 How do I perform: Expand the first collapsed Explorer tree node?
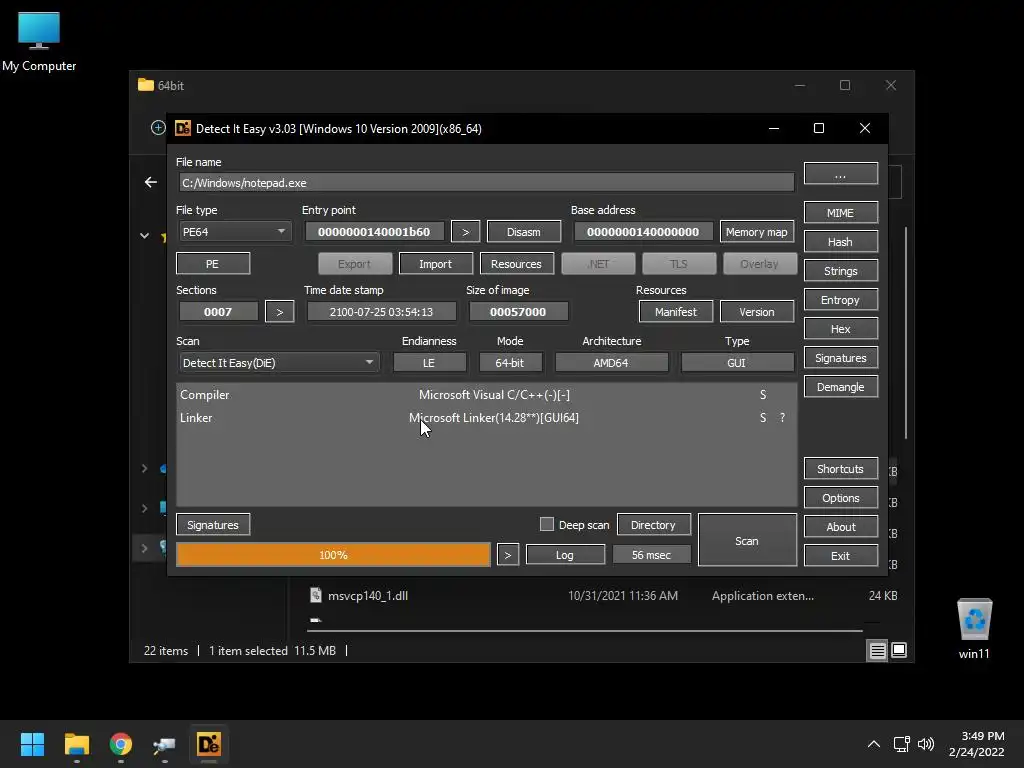click(x=144, y=468)
